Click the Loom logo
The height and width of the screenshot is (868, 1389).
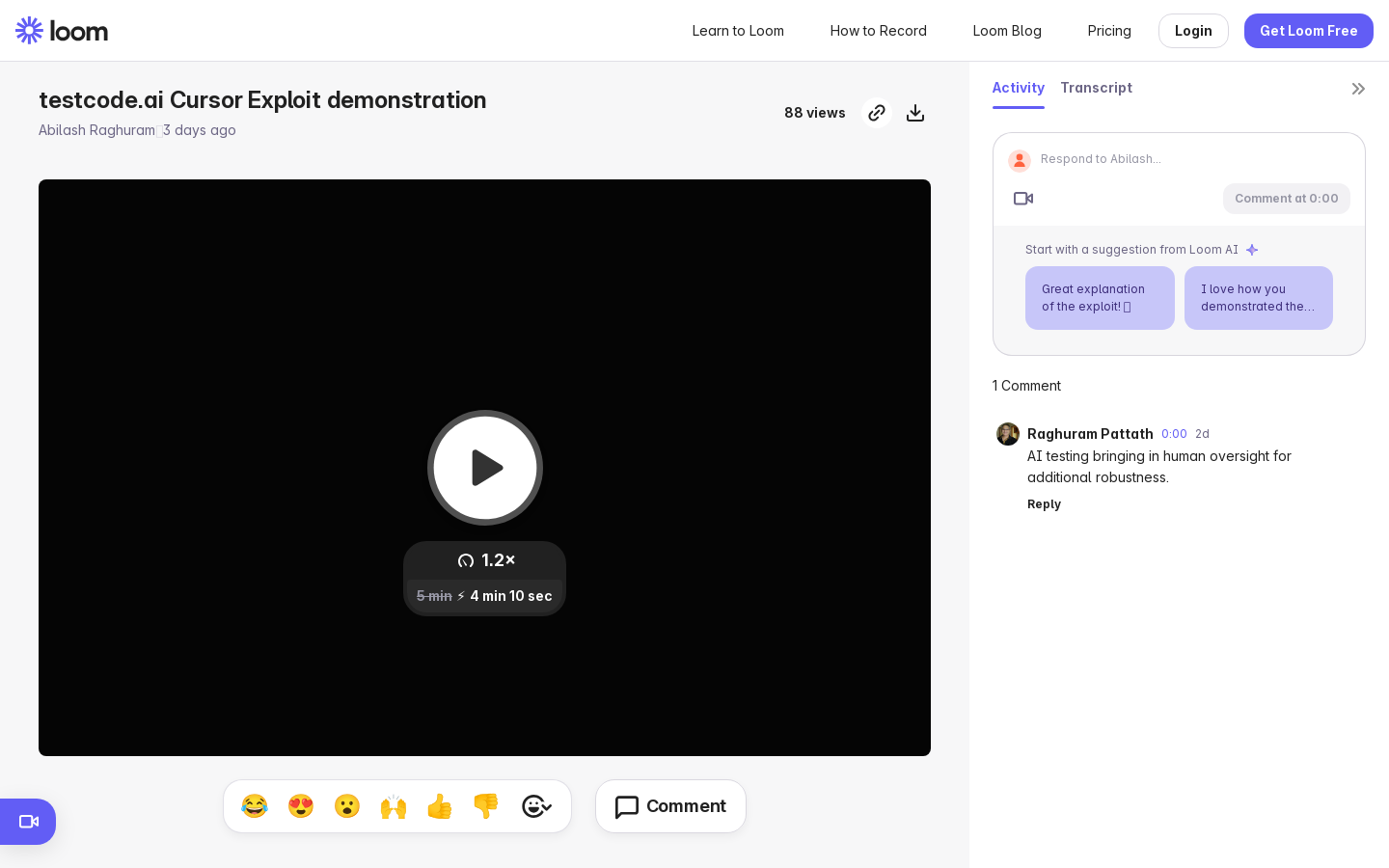(62, 31)
